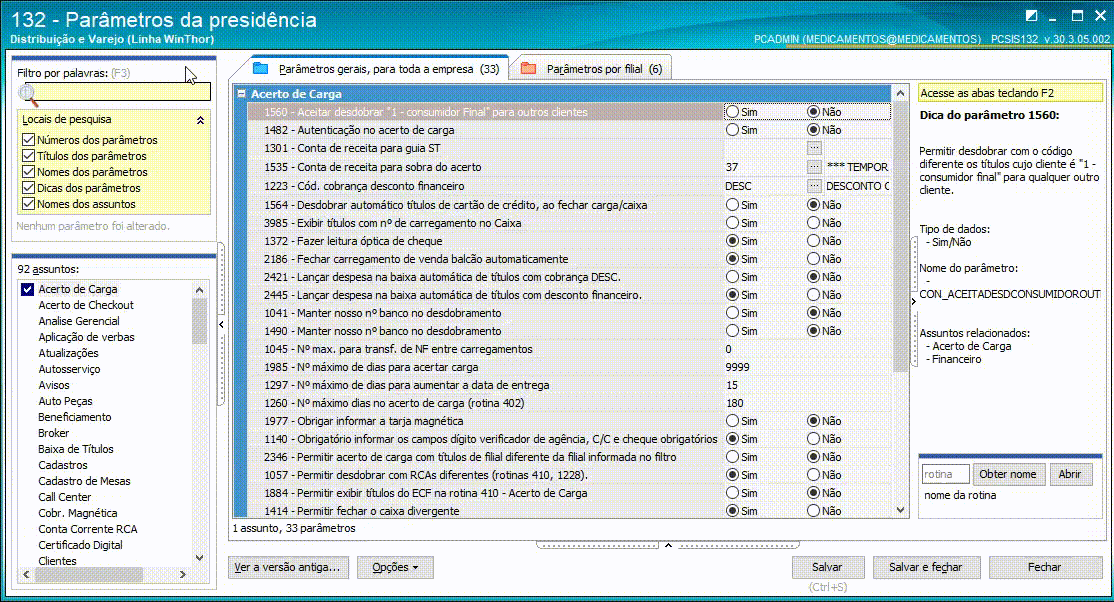Collapse the Locais de pesquisa section
The height and width of the screenshot is (602, 1114).
tap(200, 120)
